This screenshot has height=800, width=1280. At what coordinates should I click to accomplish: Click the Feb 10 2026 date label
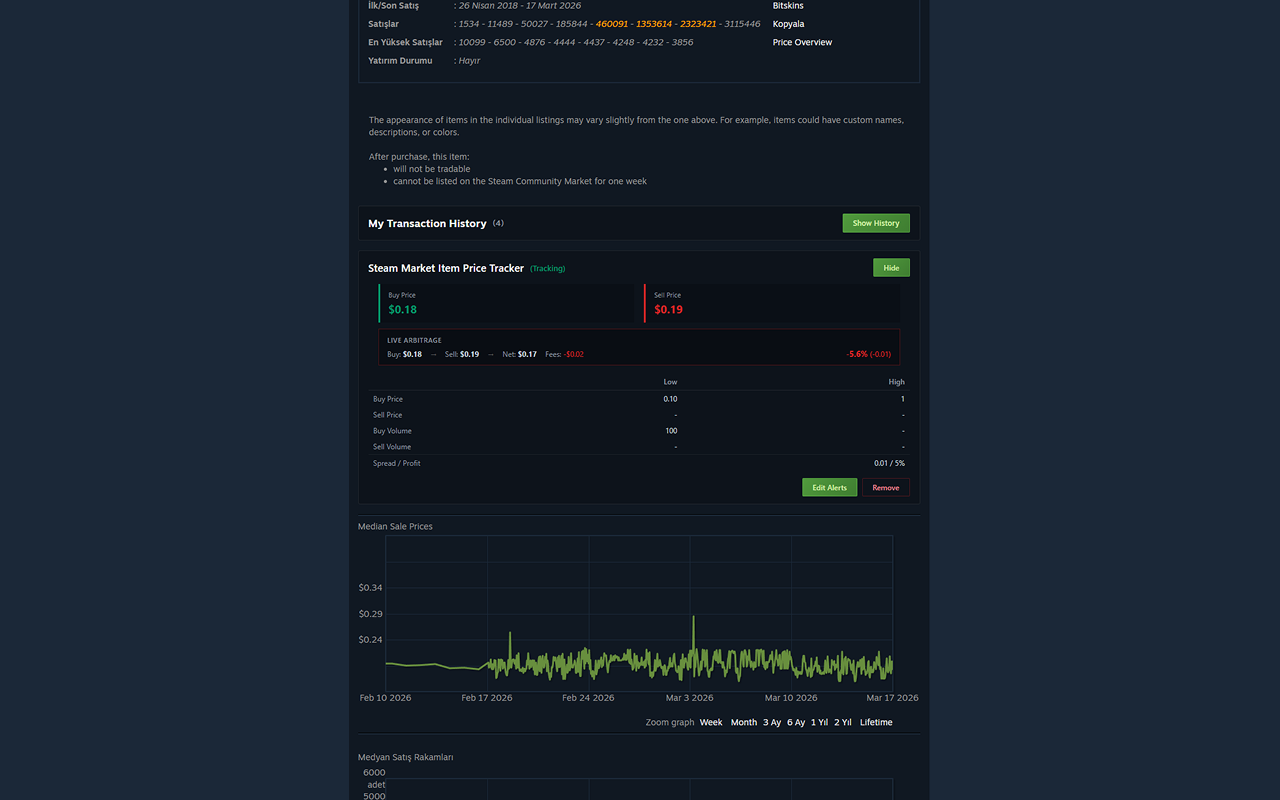tap(385, 698)
